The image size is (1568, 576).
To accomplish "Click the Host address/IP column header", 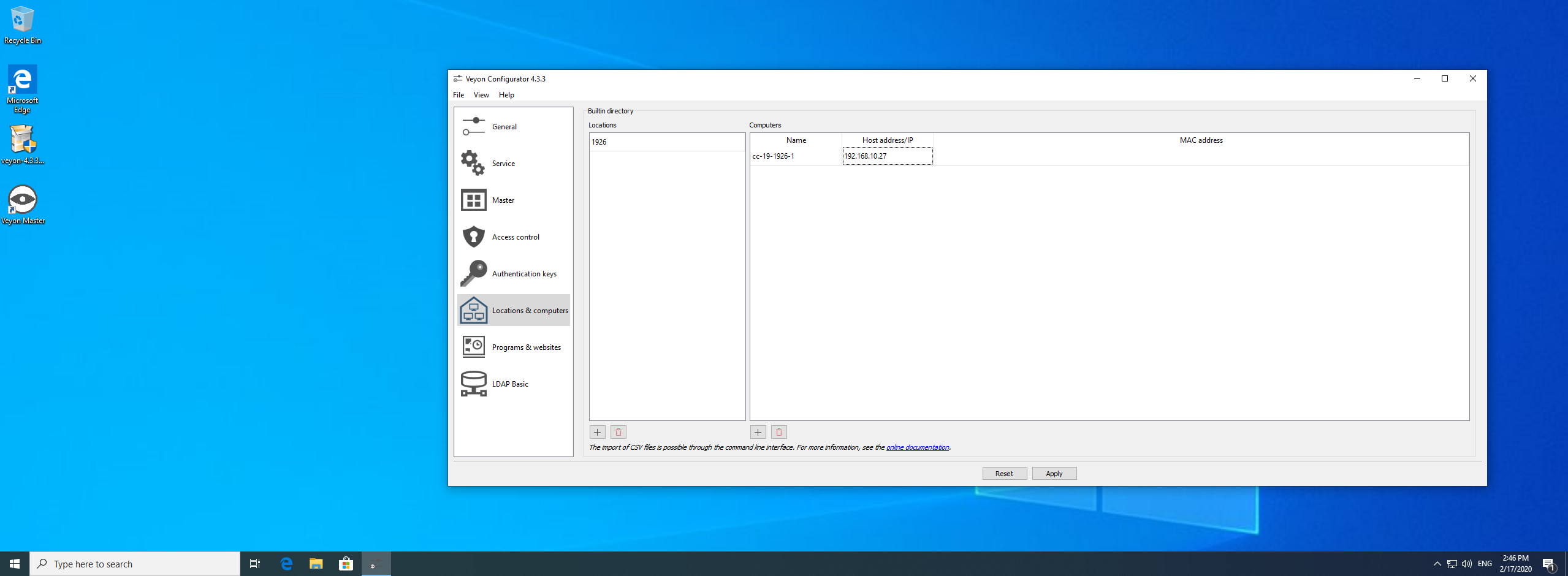I will (x=888, y=140).
